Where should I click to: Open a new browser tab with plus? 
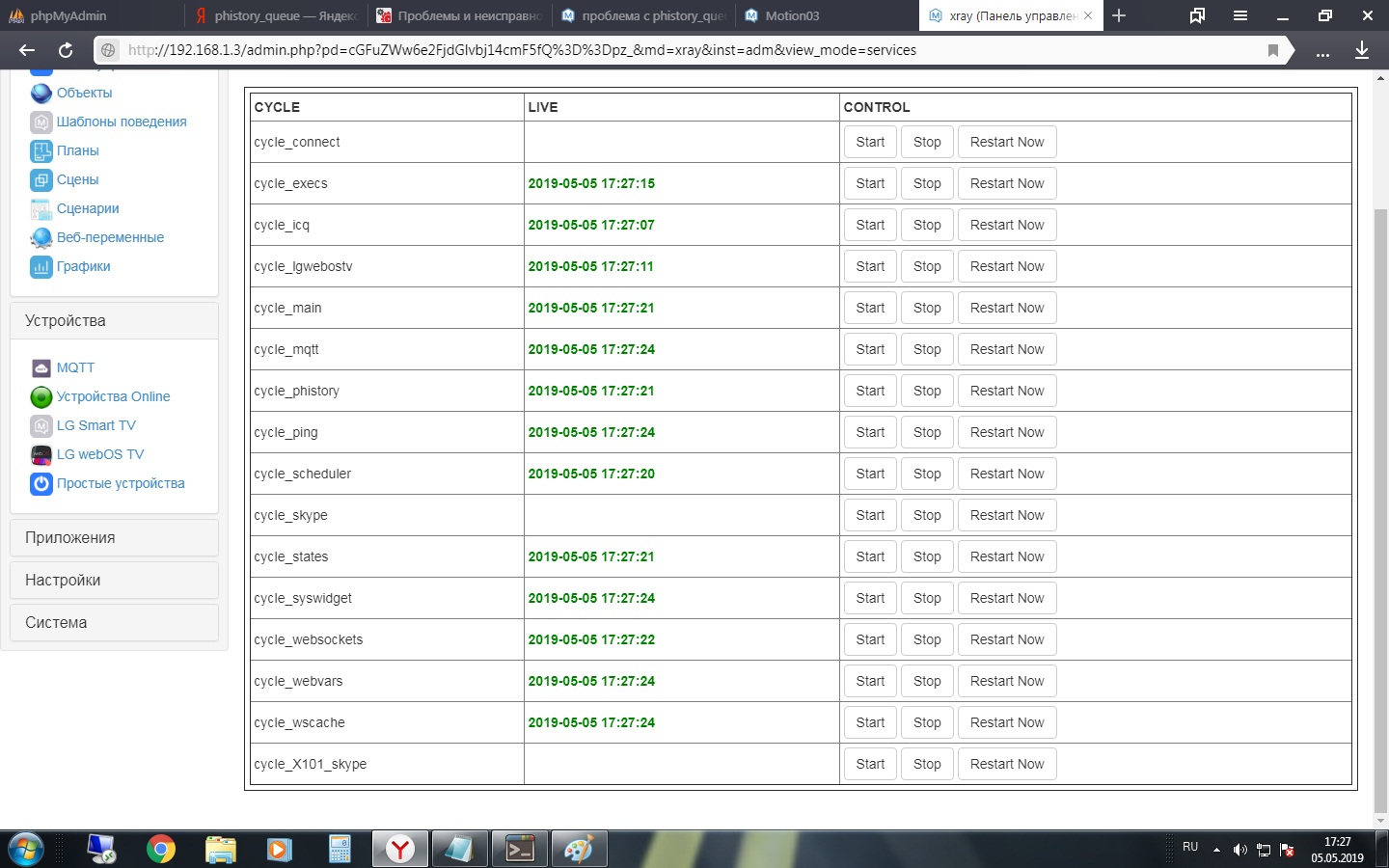(x=1119, y=15)
